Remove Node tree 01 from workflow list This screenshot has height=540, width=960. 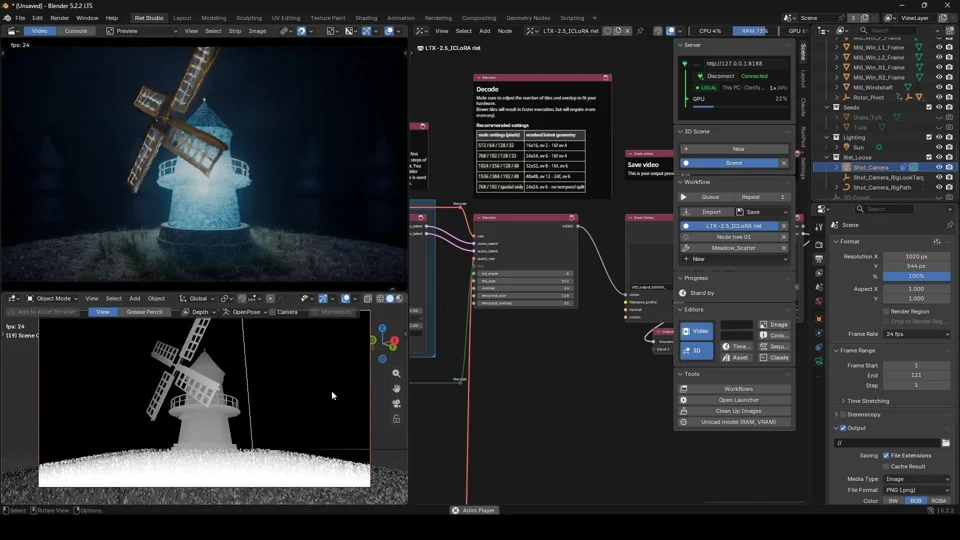point(784,237)
